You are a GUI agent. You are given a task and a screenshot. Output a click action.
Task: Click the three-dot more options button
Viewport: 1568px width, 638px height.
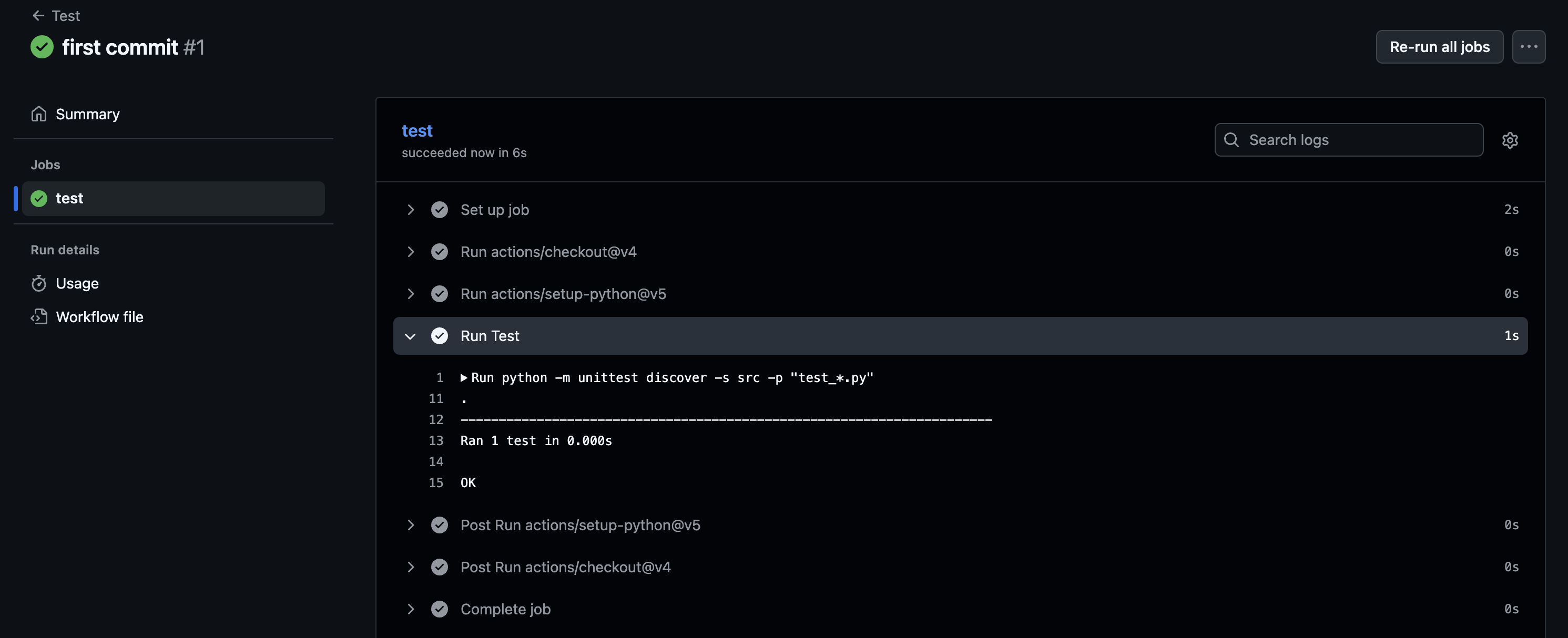(x=1529, y=47)
